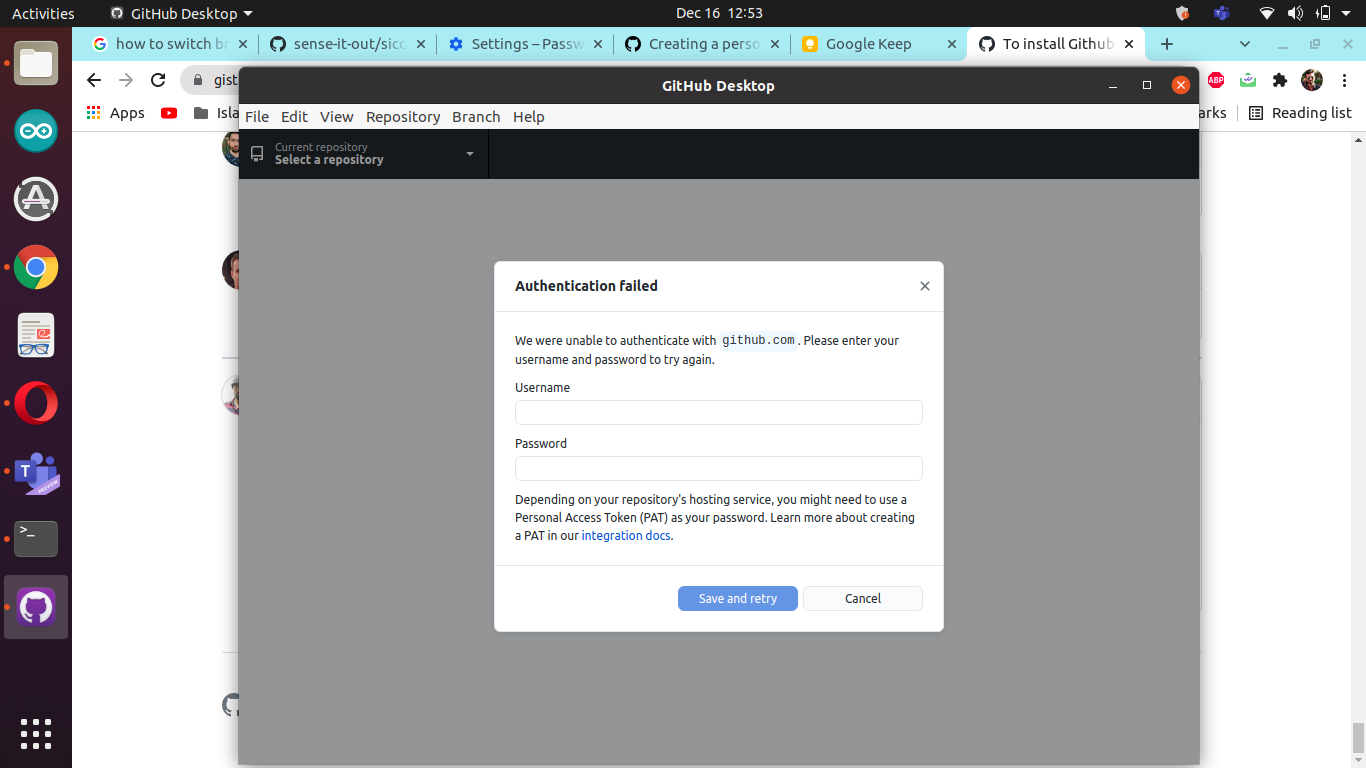Viewport: 1366px width, 768px height.
Task: Click the Save and retry button
Action: coord(737,598)
